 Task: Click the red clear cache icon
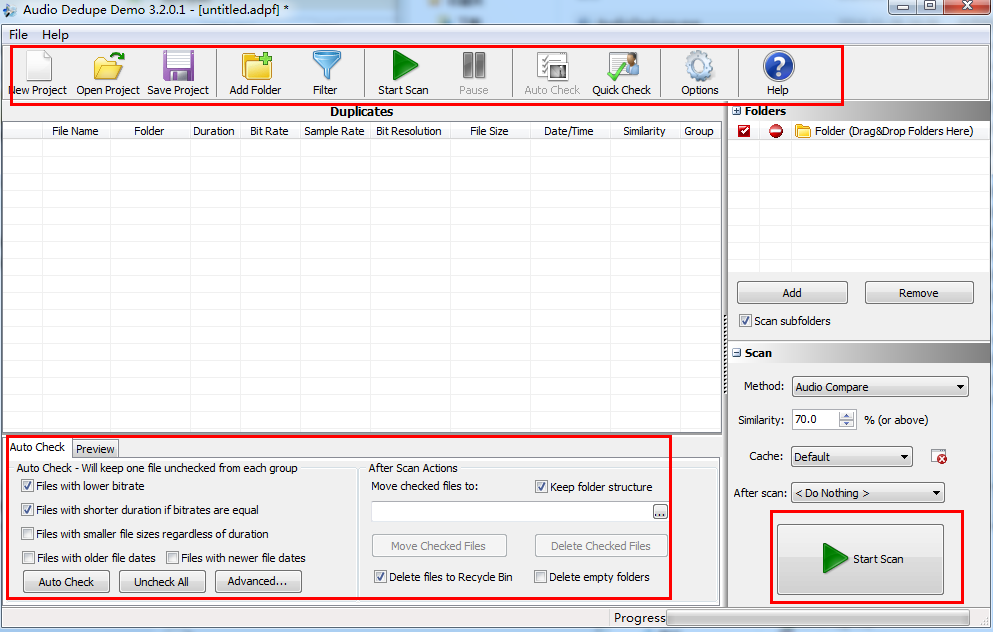tap(939, 457)
